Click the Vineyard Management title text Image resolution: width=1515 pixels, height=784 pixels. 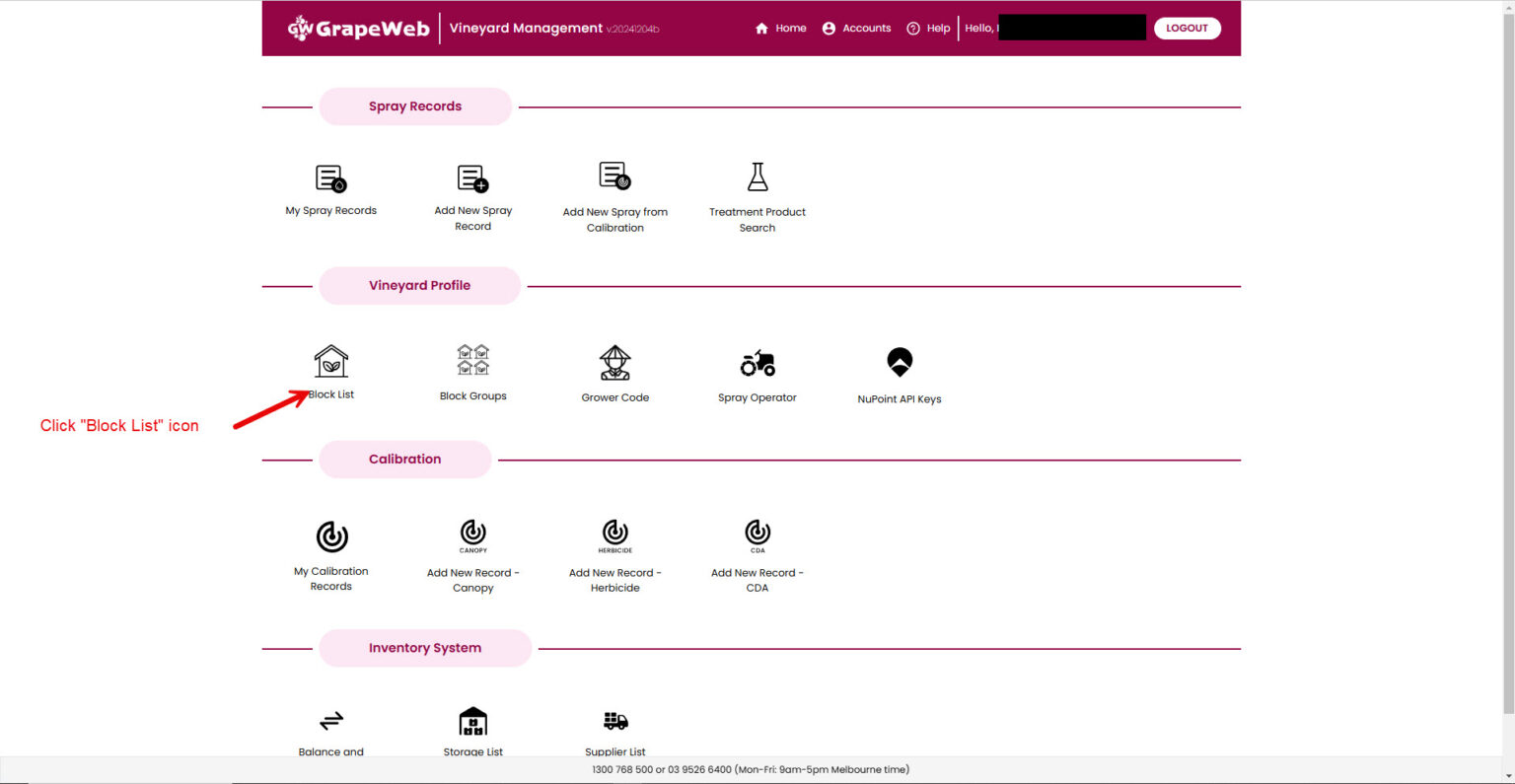coord(526,28)
